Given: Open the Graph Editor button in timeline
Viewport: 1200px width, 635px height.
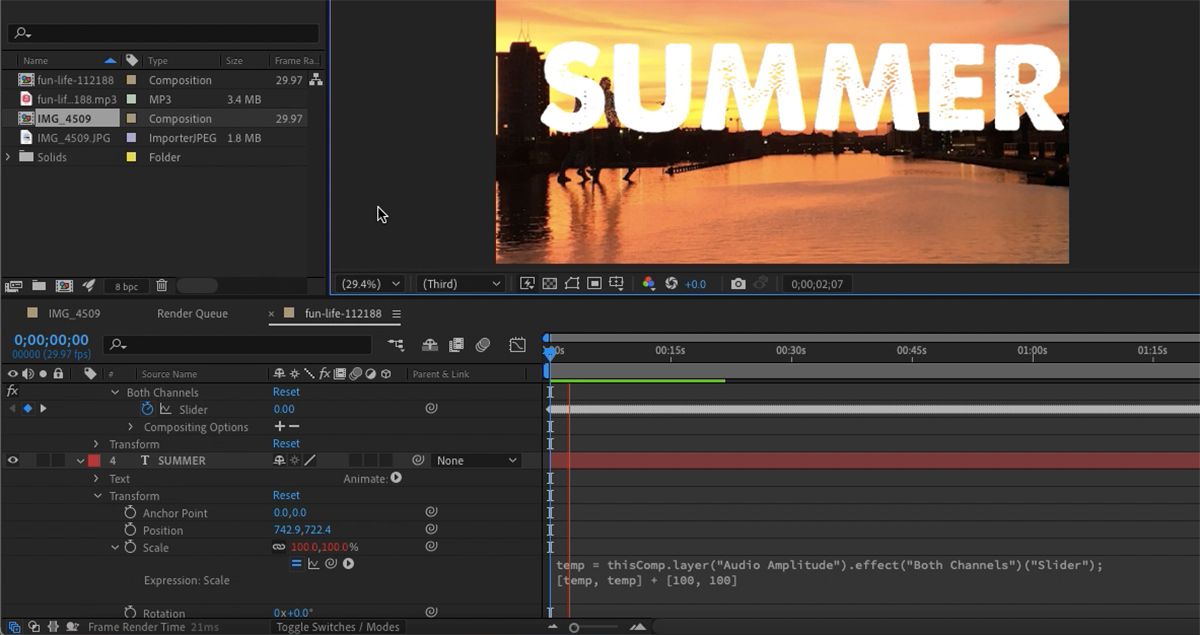Looking at the screenshot, I should (x=517, y=345).
